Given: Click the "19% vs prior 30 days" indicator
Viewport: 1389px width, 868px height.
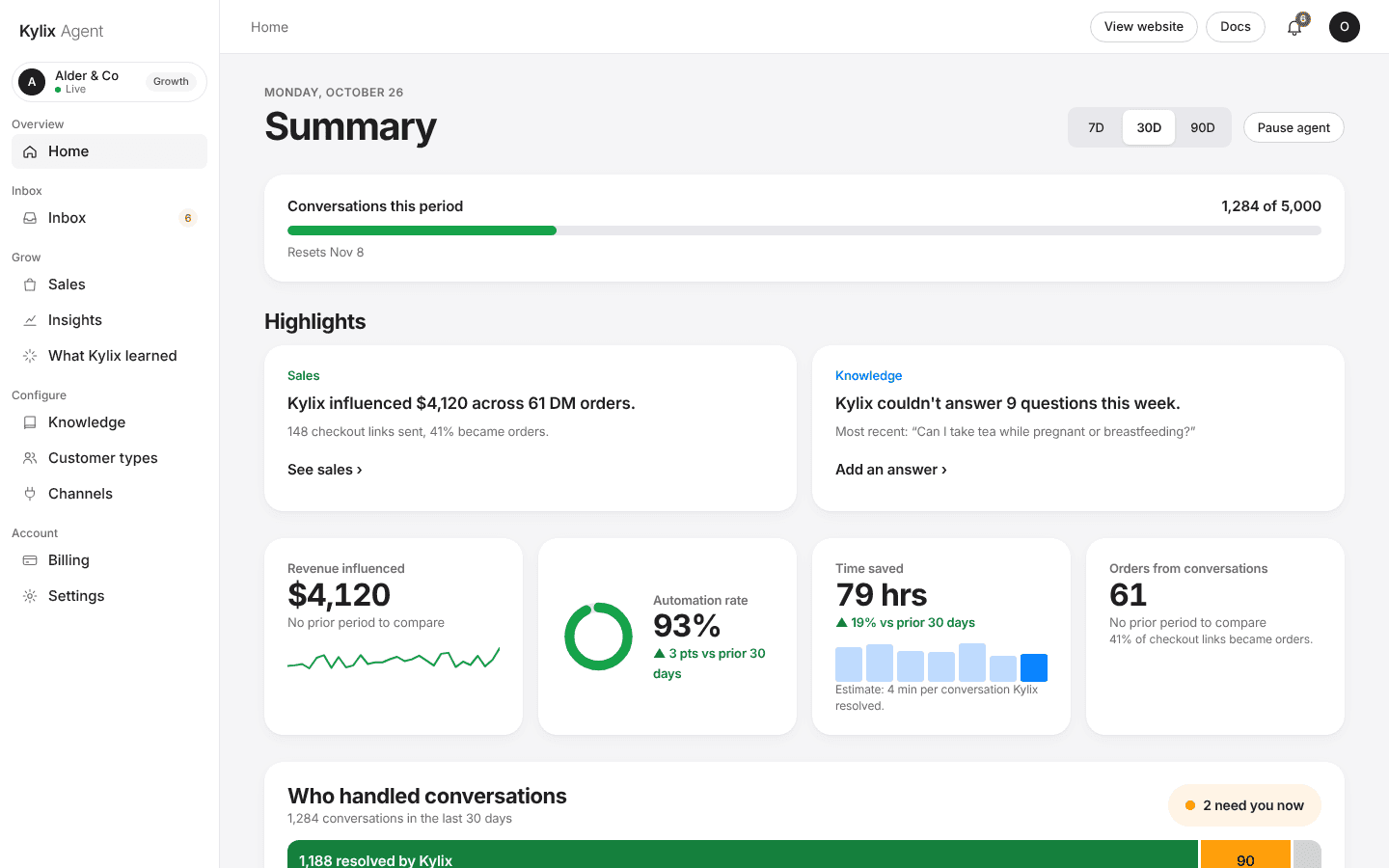Looking at the screenshot, I should pyautogui.click(x=905, y=623).
